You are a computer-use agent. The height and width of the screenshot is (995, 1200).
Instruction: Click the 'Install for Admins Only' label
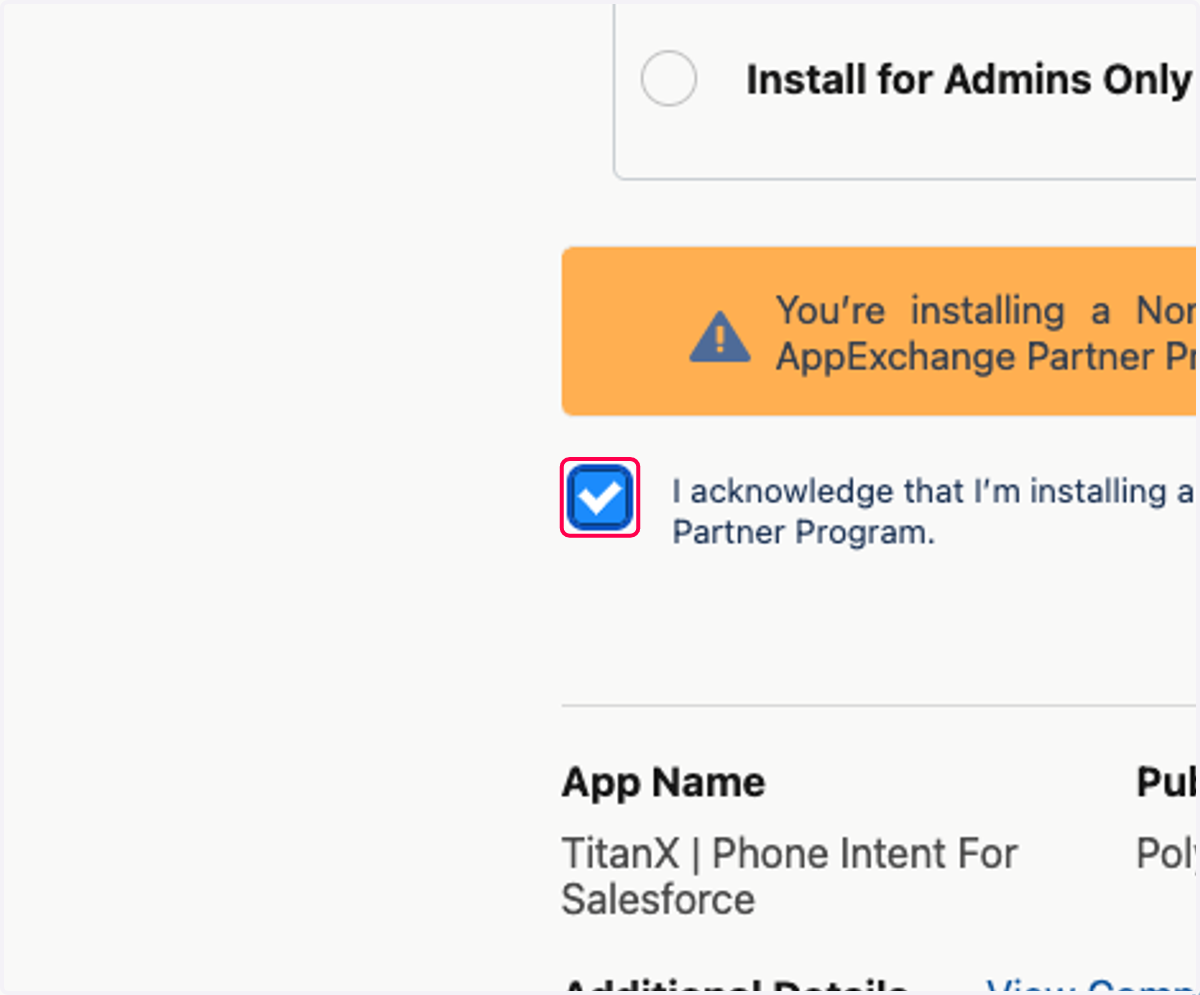(x=969, y=80)
